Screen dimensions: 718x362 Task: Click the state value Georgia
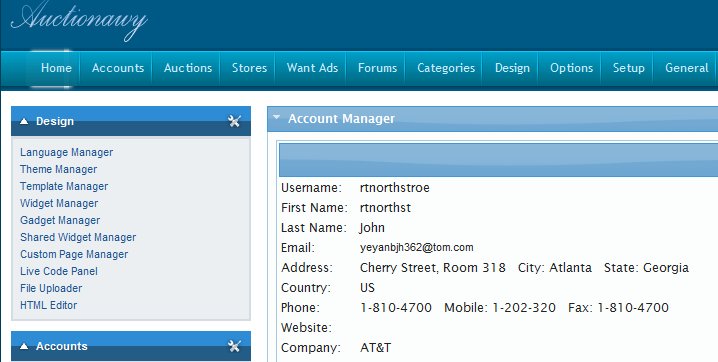[666, 268]
